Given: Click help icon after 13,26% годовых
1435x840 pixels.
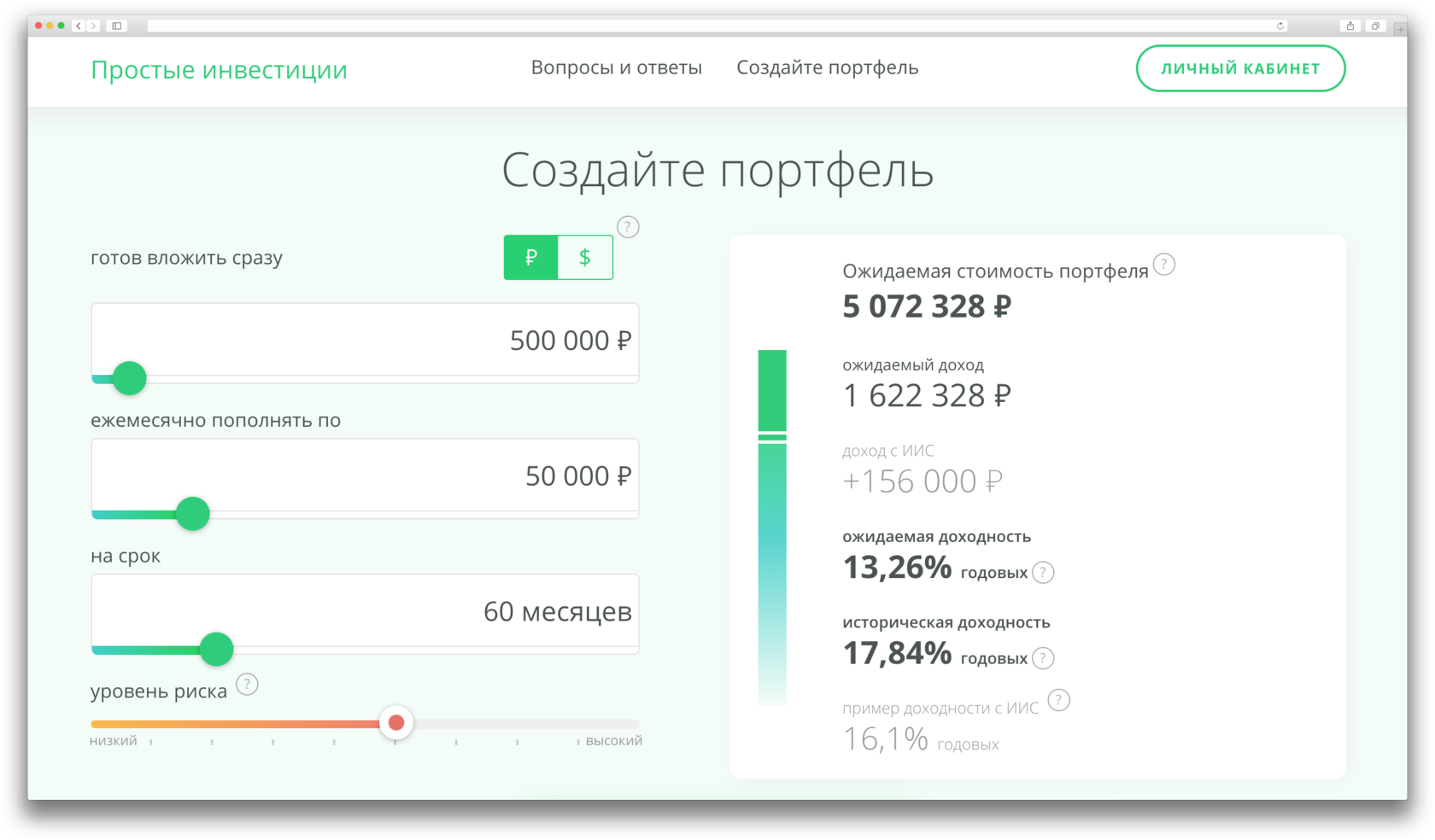Looking at the screenshot, I should [x=1043, y=573].
